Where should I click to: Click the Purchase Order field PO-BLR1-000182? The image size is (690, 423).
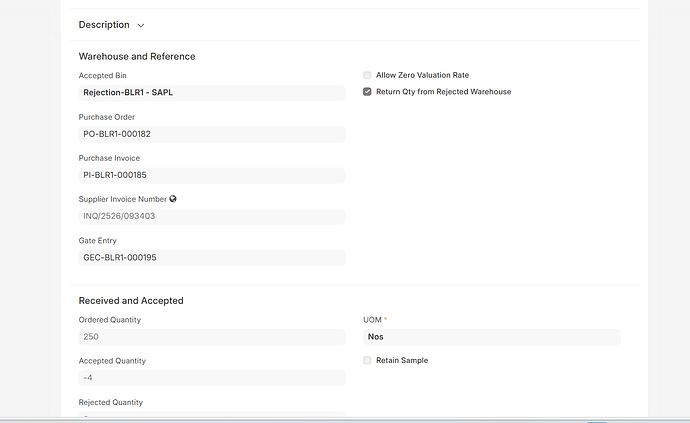click(x=211, y=134)
